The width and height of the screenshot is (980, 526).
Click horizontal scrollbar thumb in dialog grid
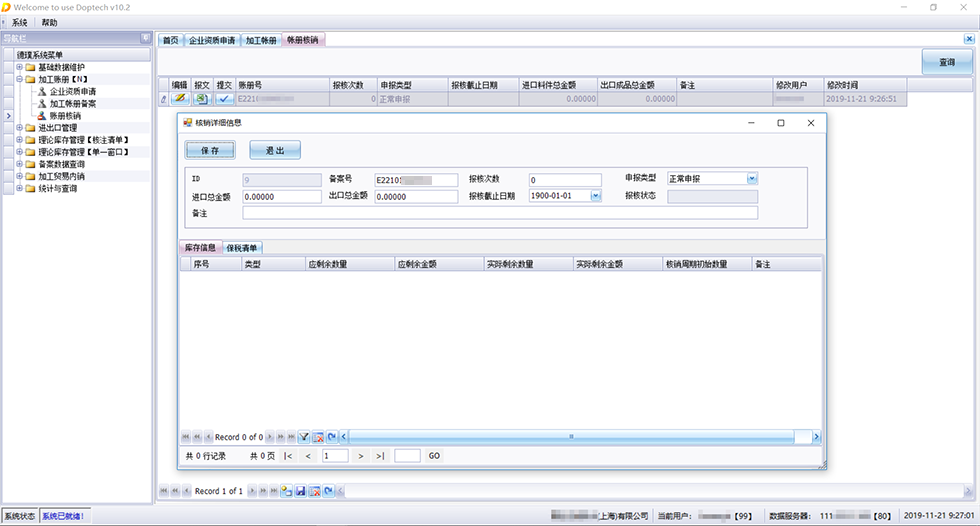[x=571, y=437]
